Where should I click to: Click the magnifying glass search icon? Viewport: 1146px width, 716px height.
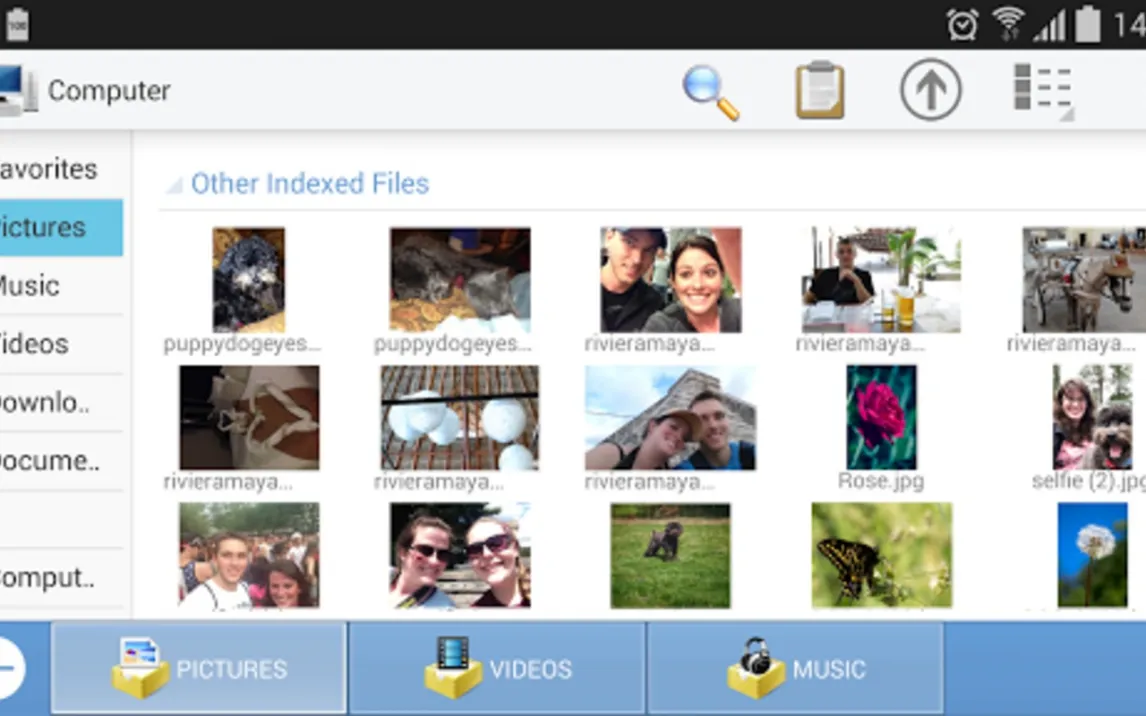pos(711,92)
